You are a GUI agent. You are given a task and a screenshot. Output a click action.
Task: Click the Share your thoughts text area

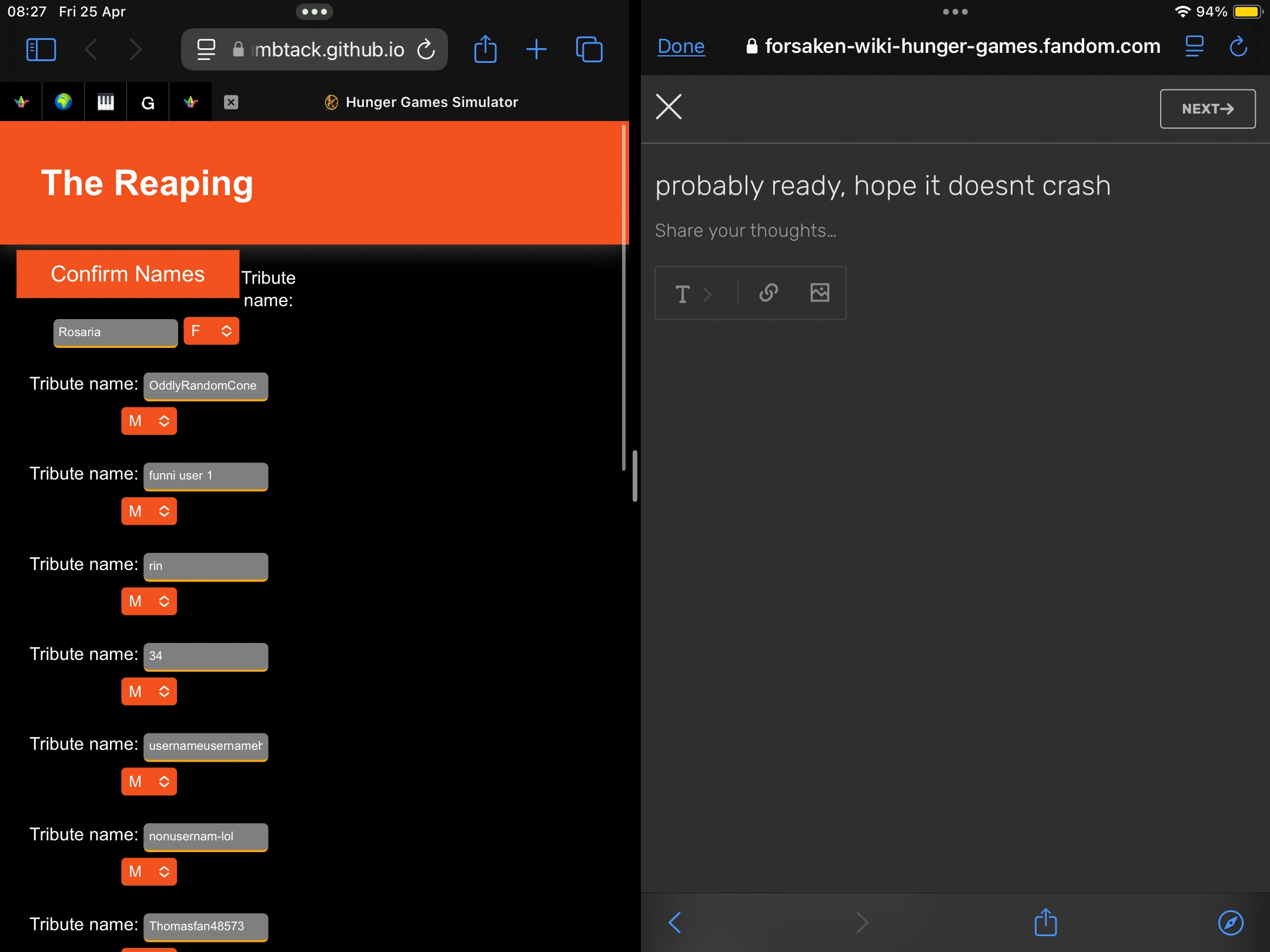click(x=745, y=230)
